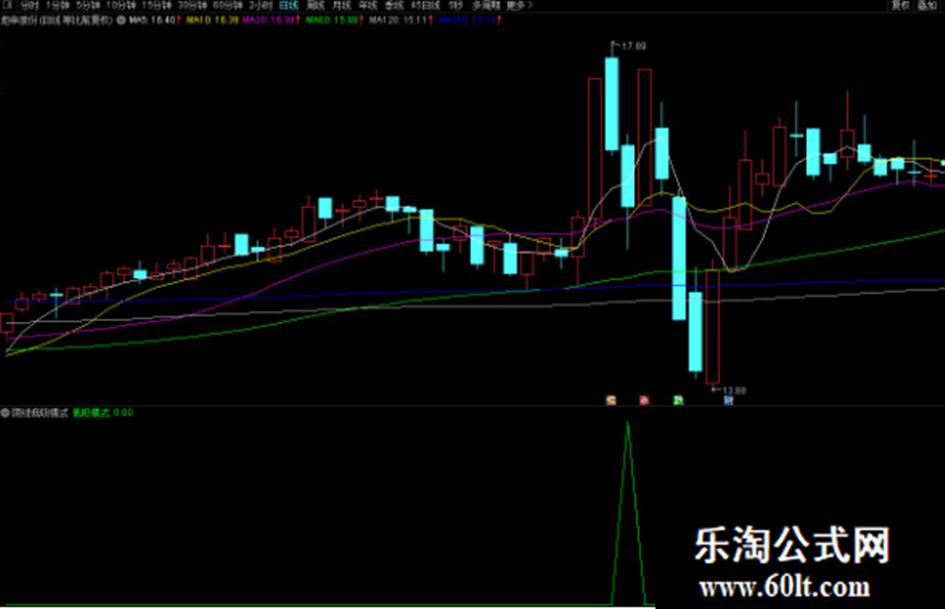The height and width of the screenshot is (609, 945).
Task: Switch to the 分时 intraday tab
Action: [x=29, y=5]
